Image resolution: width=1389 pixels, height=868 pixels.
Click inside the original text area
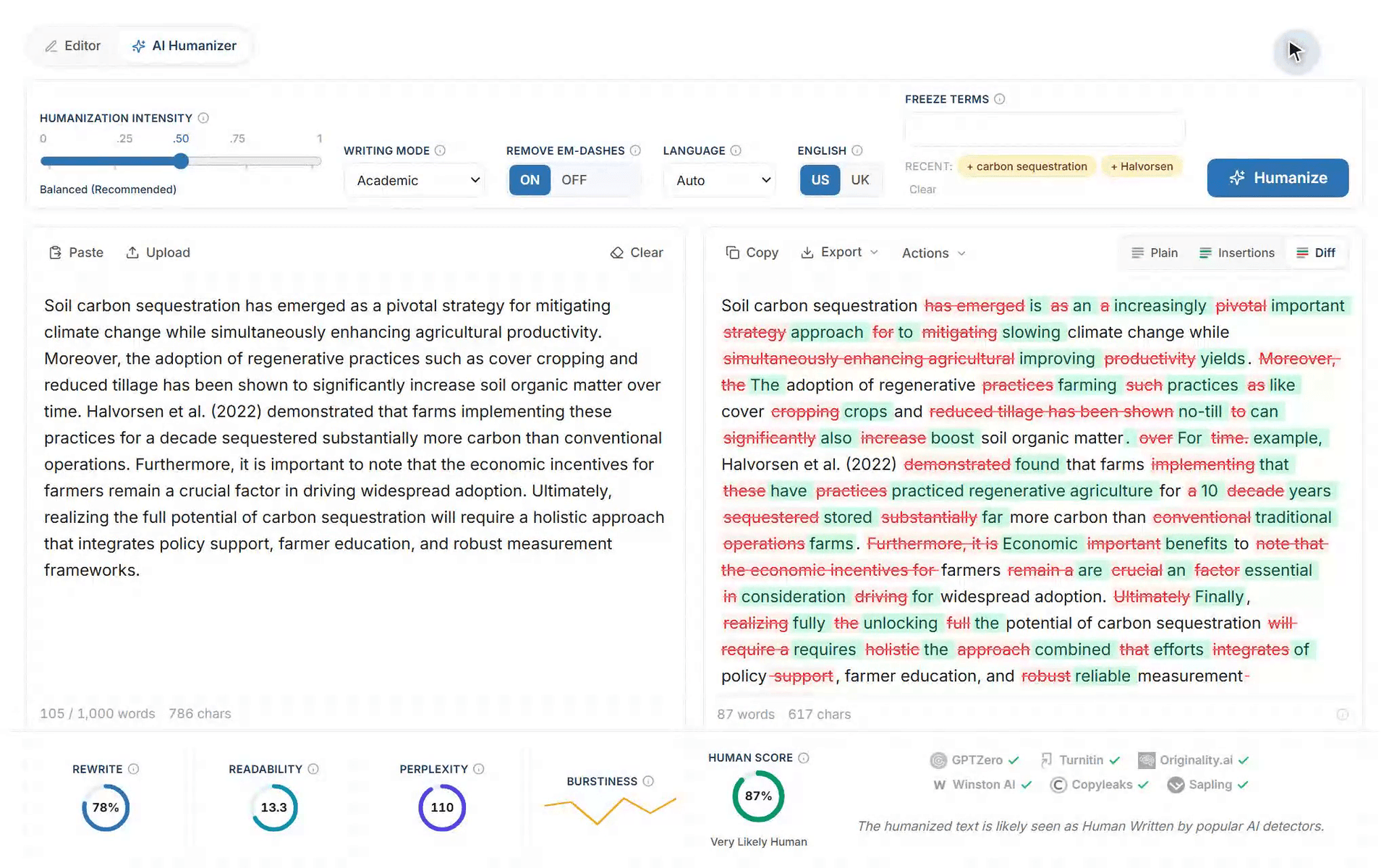354,438
